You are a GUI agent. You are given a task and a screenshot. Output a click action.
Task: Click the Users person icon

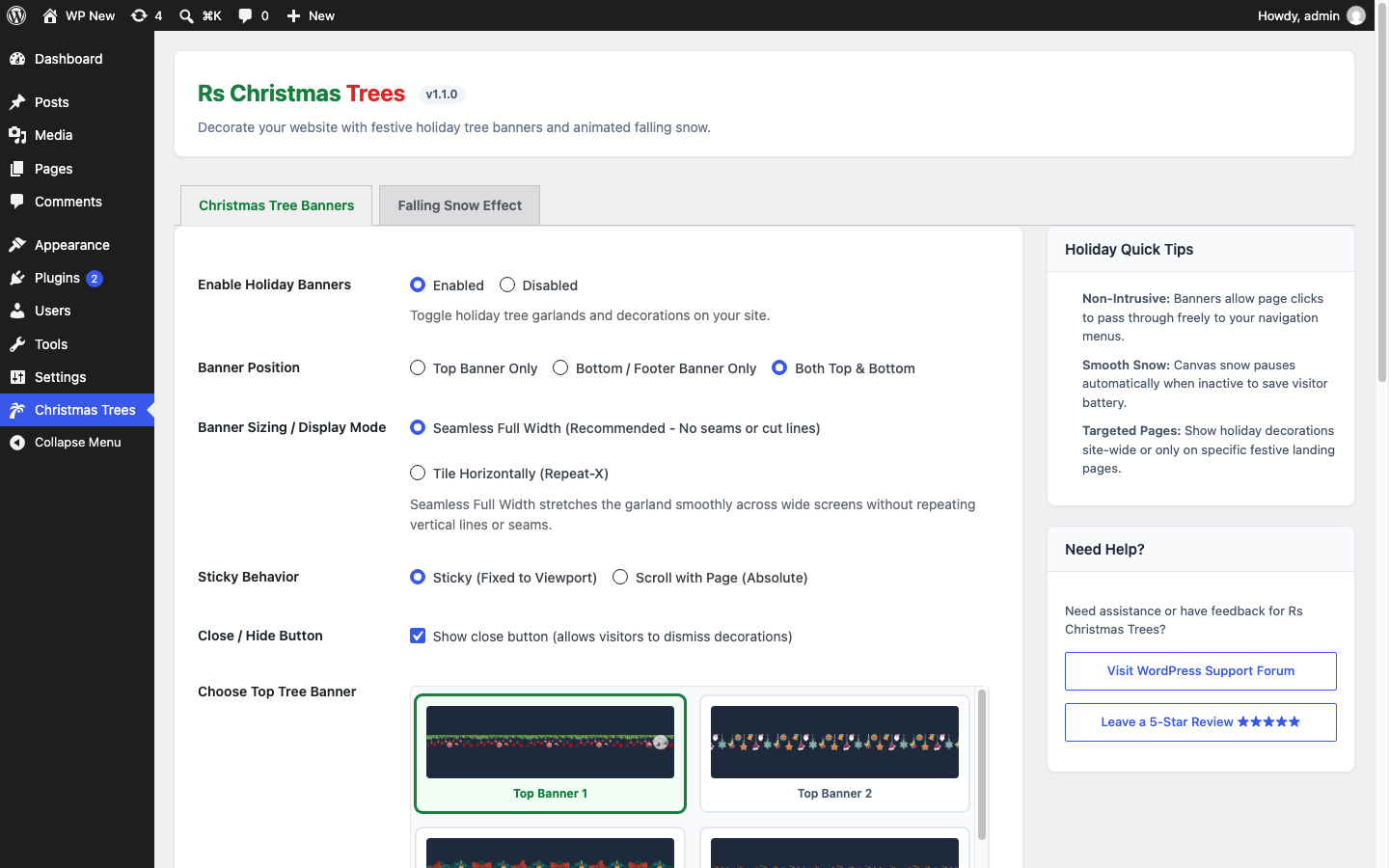tap(17, 311)
